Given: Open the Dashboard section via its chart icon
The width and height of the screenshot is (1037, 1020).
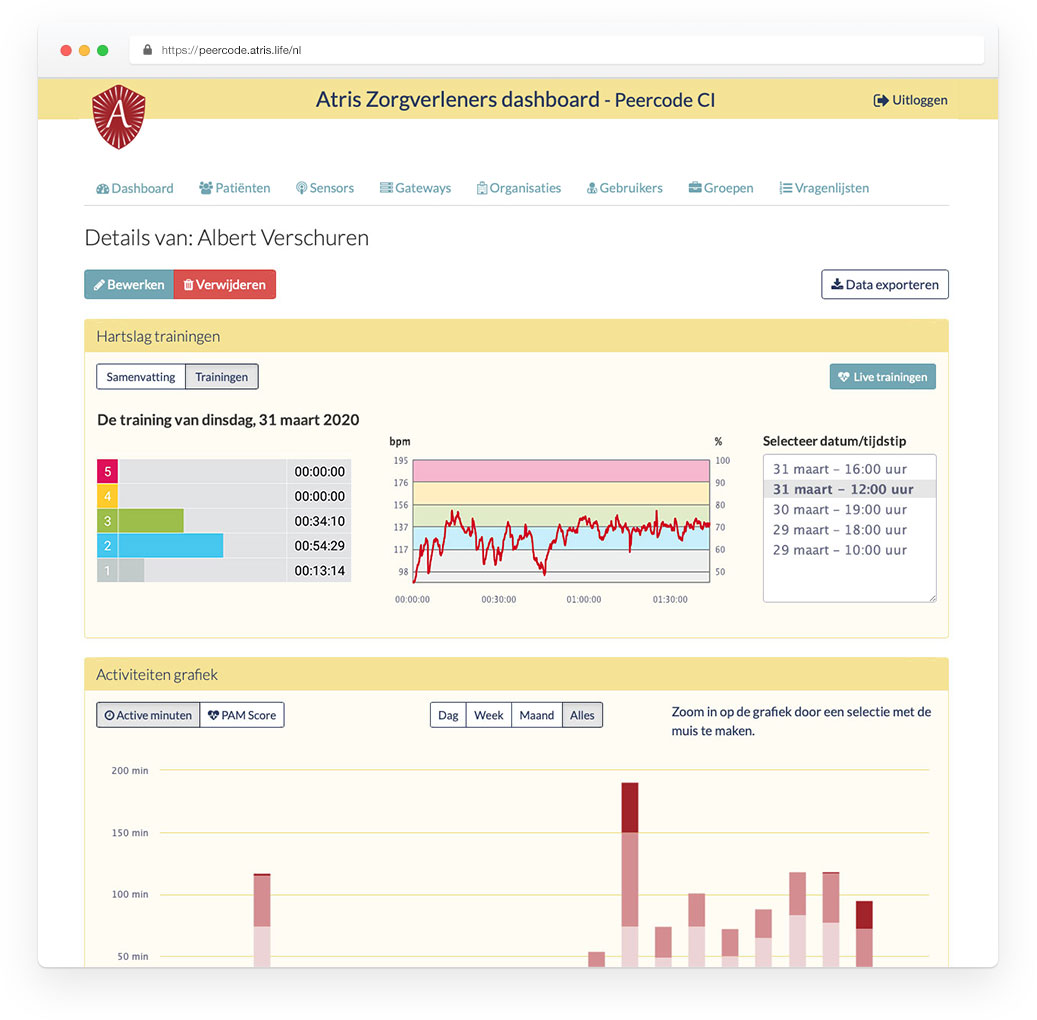Looking at the screenshot, I should (x=103, y=188).
